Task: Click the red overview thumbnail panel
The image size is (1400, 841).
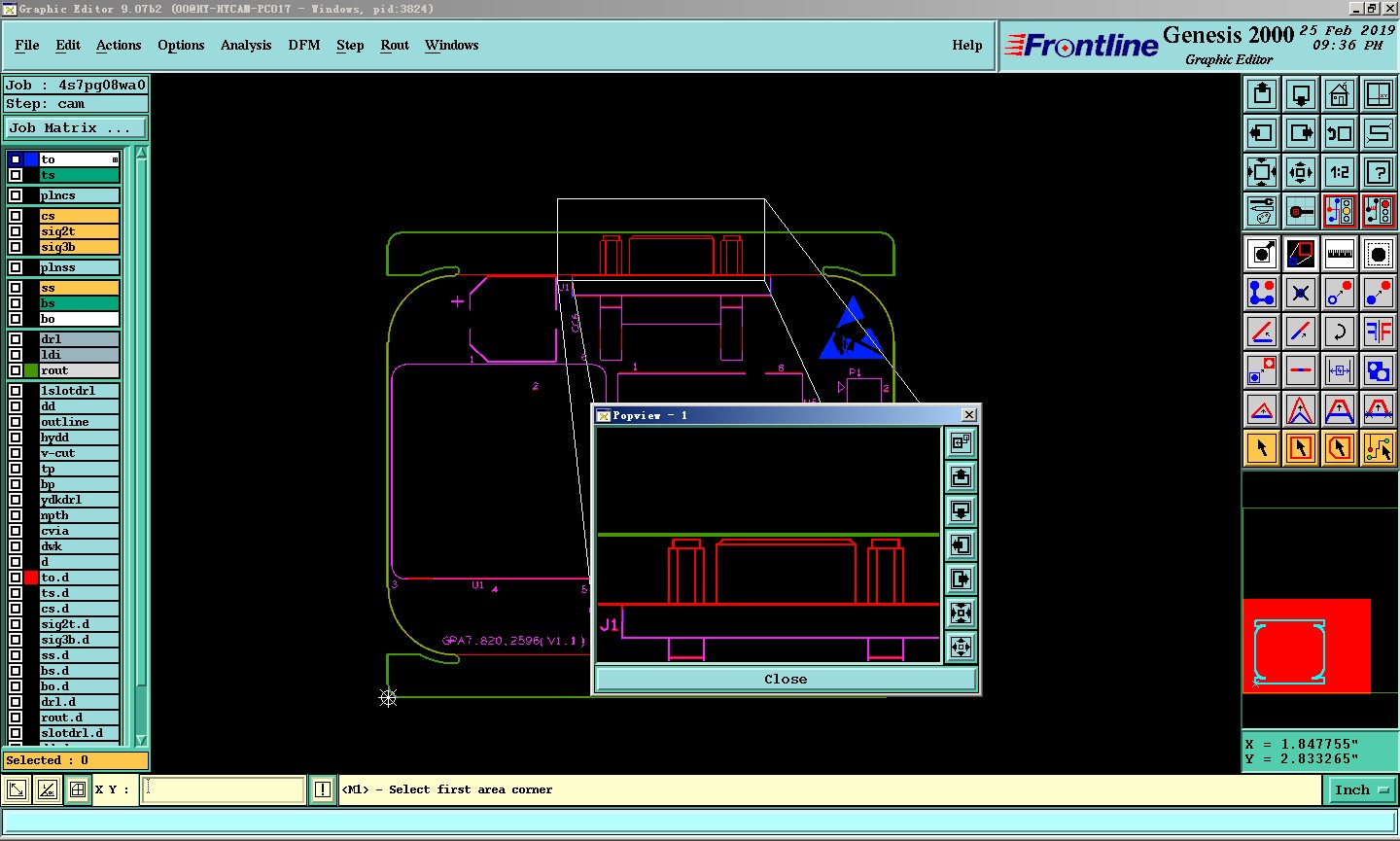Action: pyautogui.click(x=1307, y=646)
